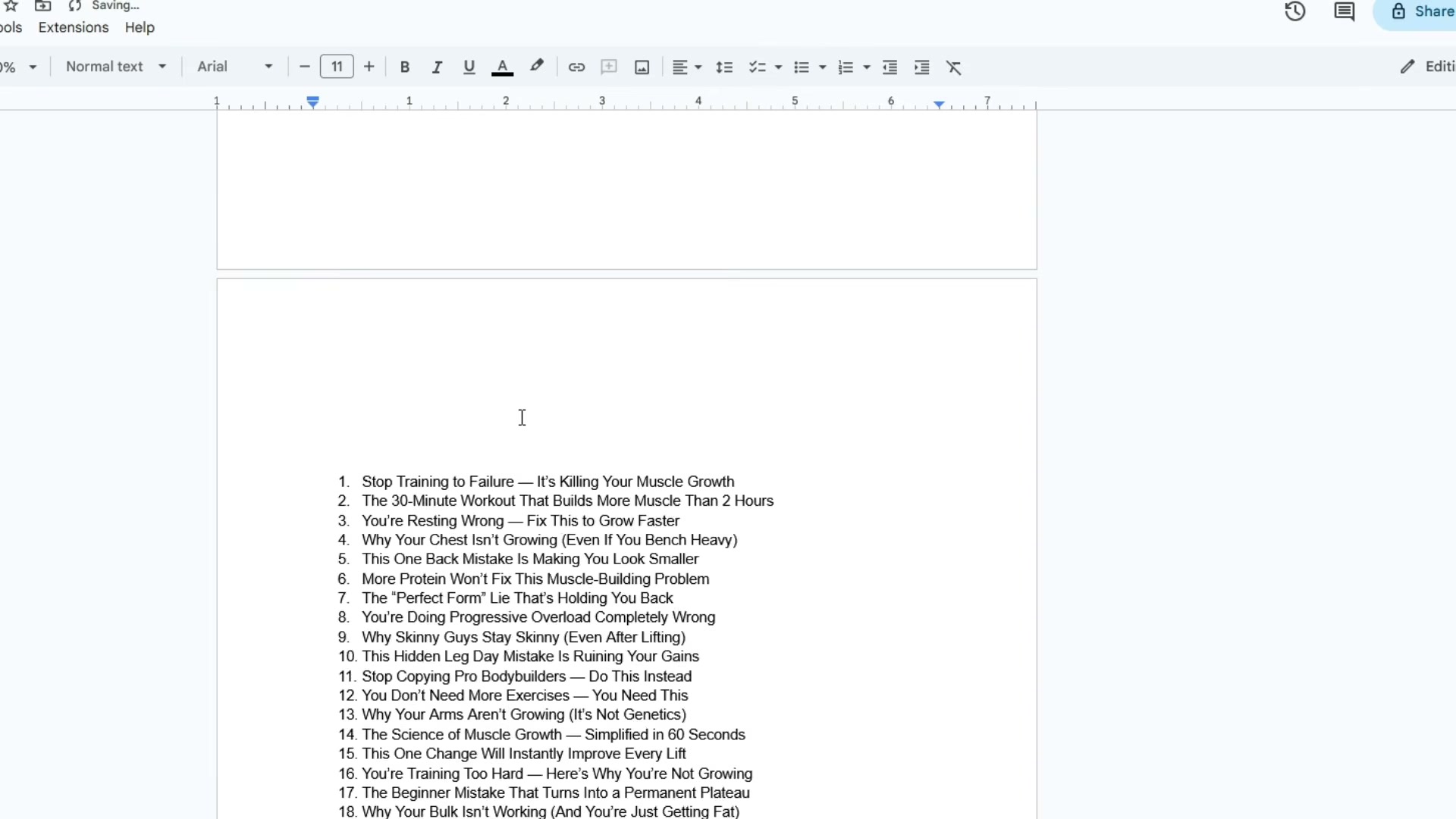Show all comments panel
1456x819 pixels.
click(x=1345, y=11)
